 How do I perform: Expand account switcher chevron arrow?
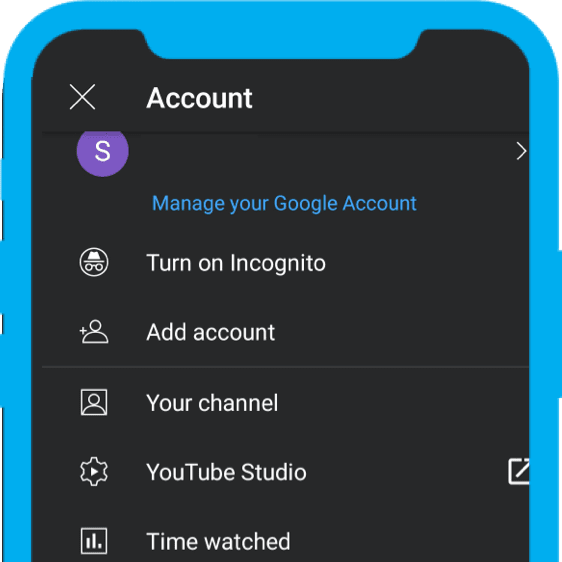[x=521, y=151]
